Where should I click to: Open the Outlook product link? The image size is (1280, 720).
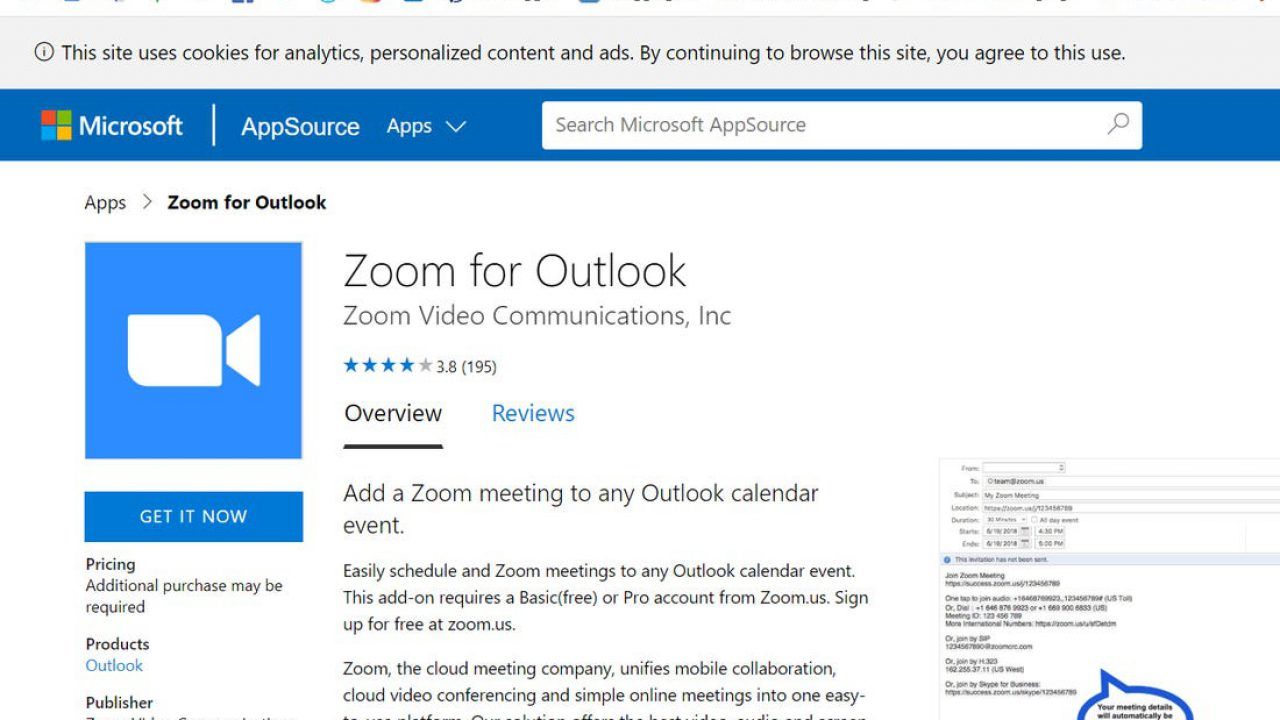click(x=114, y=665)
